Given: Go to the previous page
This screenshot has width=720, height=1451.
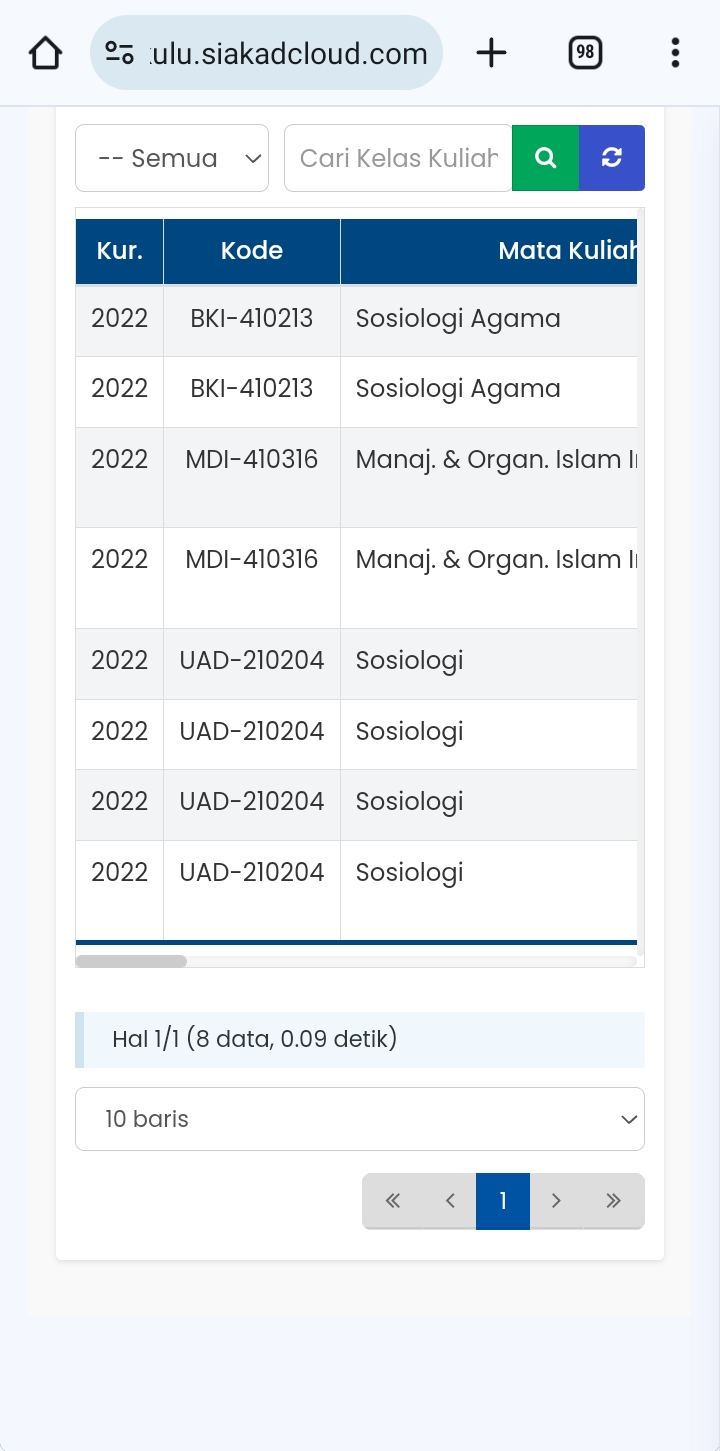Looking at the screenshot, I should pyautogui.click(x=449, y=1201).
